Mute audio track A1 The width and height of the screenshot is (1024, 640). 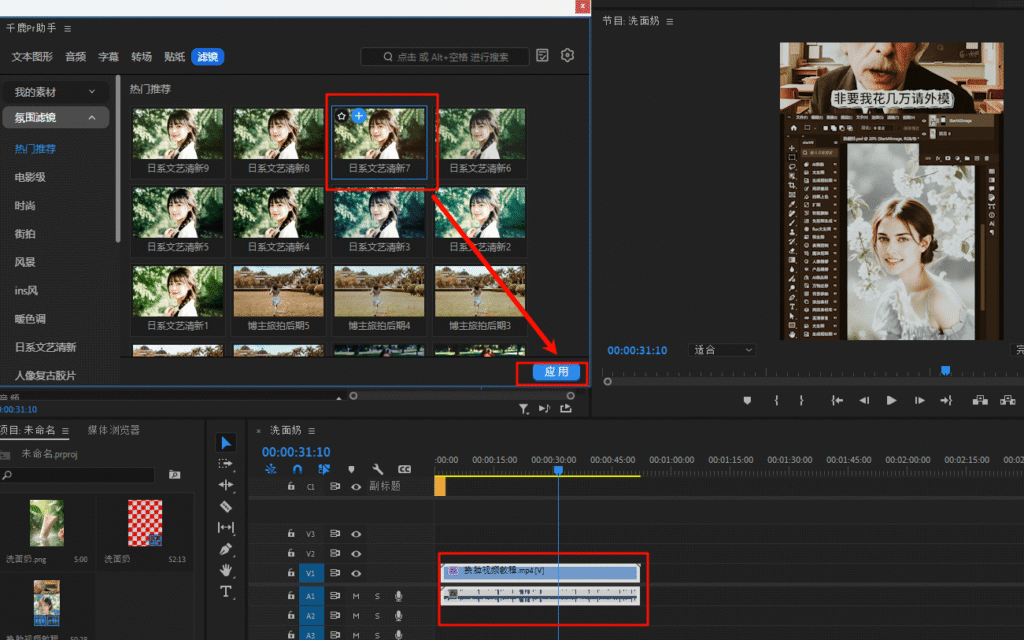356,596
